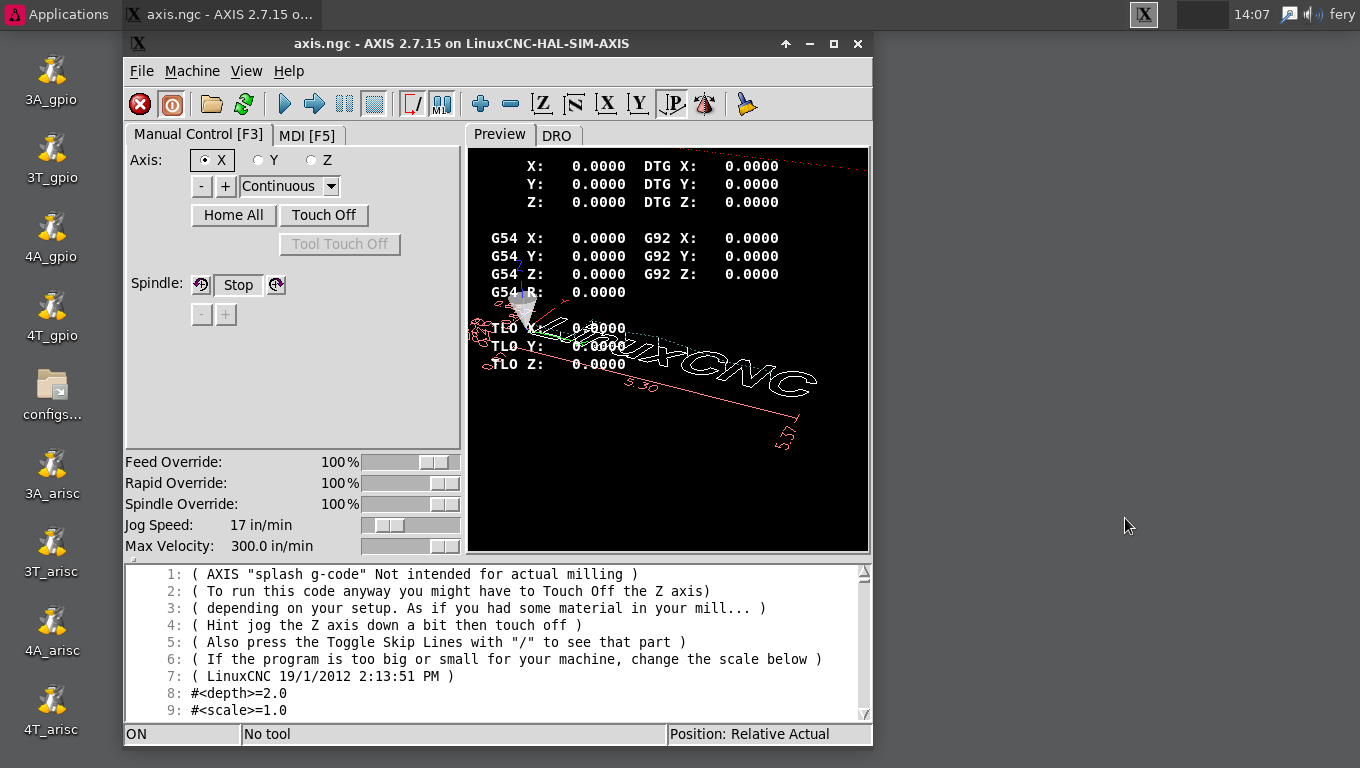Viewport: 1360px width, 768px height.
Task: Select G-code line 1 splash comment
Action: click(x=414, y=574)
